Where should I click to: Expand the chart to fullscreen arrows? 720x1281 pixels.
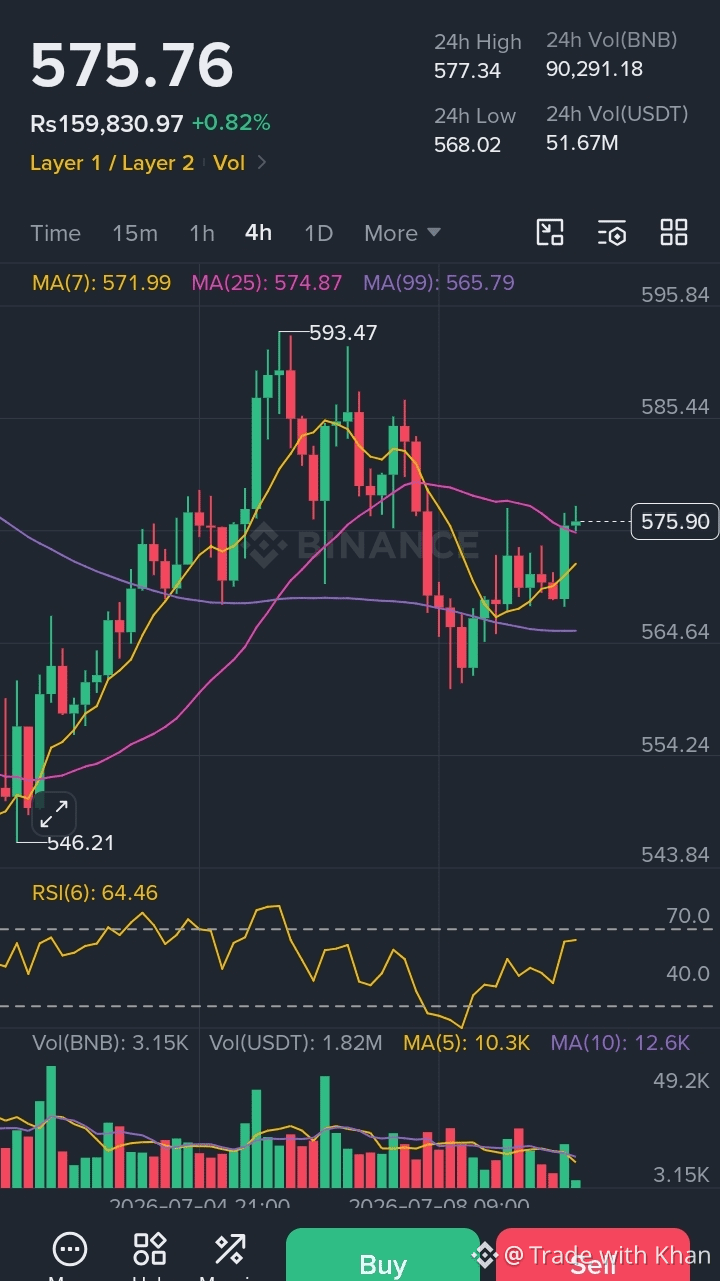click(54, 814)
